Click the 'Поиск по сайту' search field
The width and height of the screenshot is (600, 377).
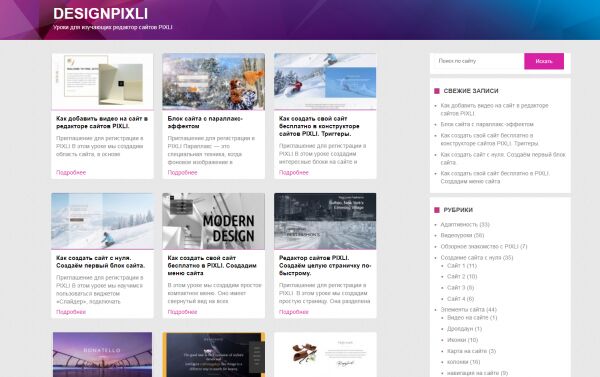(479, 61)
